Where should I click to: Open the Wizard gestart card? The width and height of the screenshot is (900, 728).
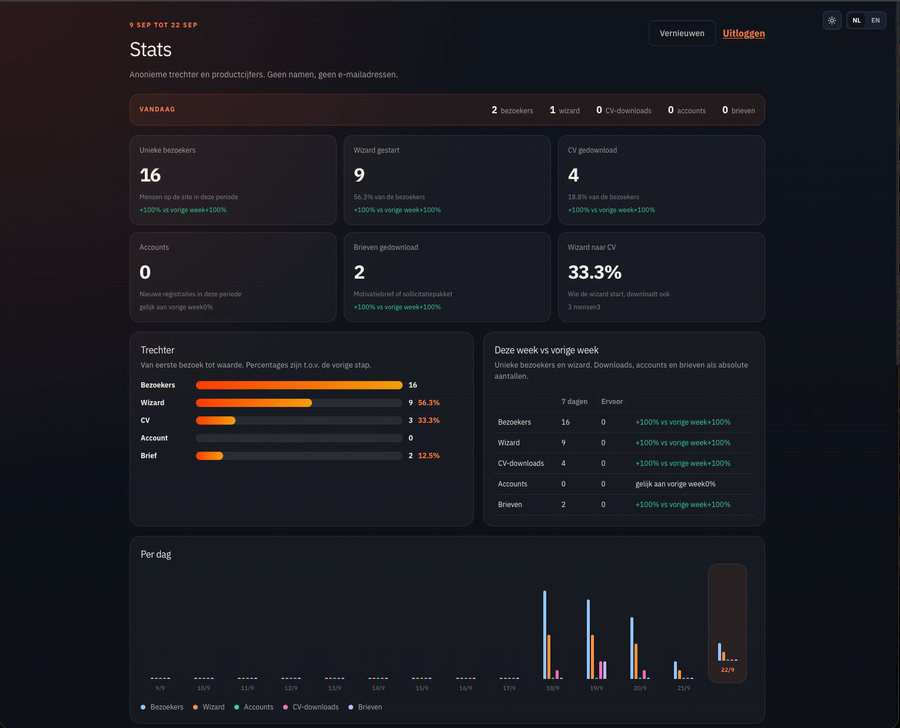[x=447, y=180]
